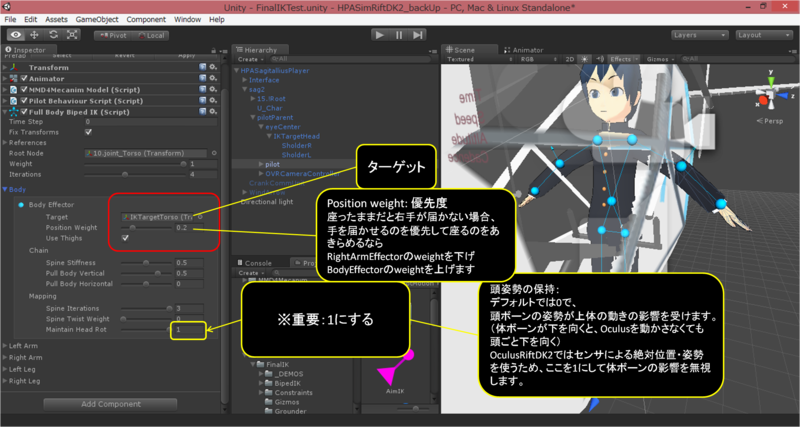Disable the Animator component checkbox
800x427 pixels.
tap(24, 79)
